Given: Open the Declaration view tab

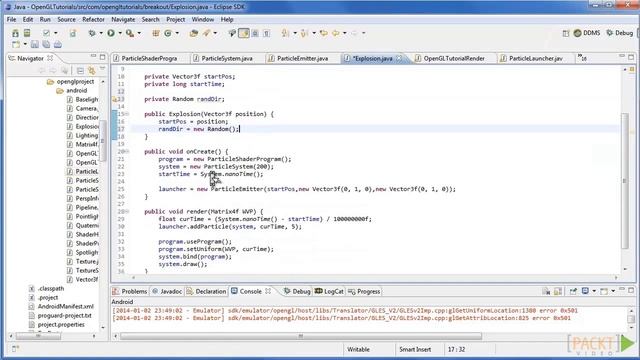Looking at the screenshot, I should (206, 291).
